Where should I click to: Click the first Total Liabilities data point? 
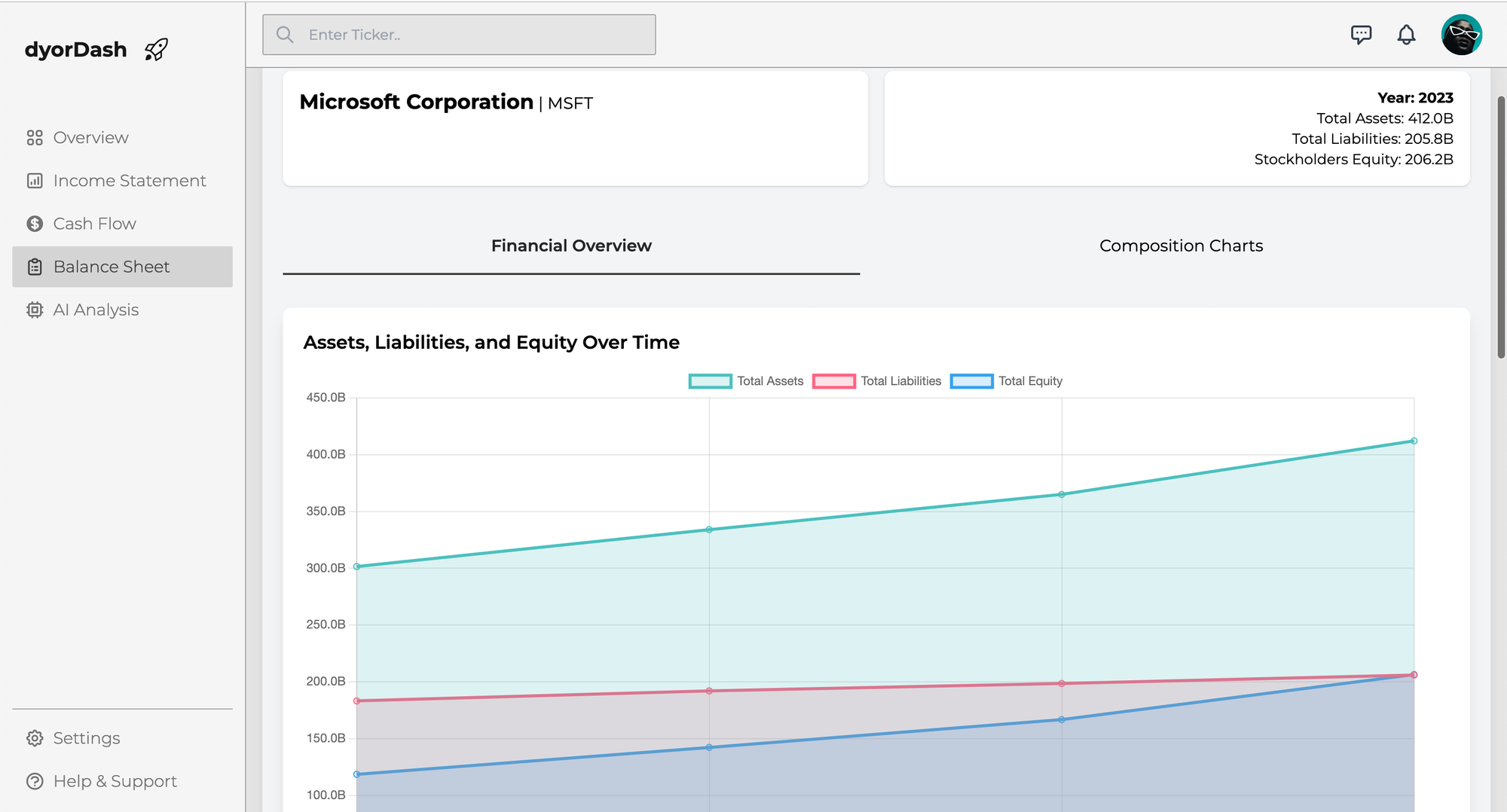(357, 701)
